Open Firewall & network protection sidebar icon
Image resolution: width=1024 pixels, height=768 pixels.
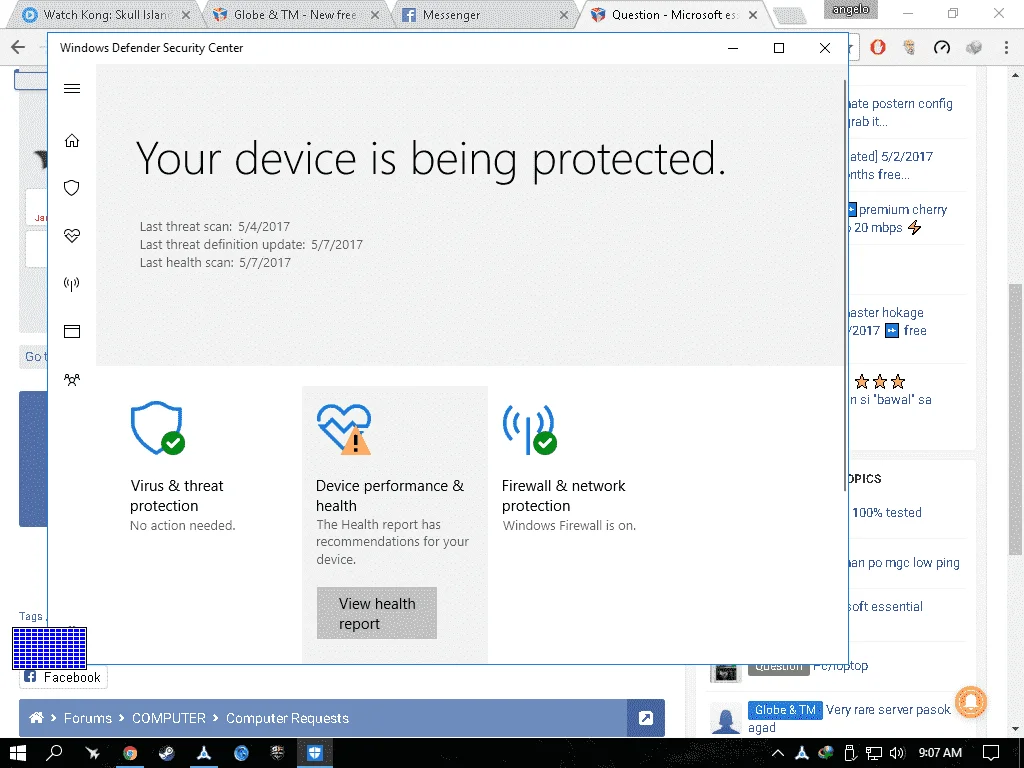[x=72, y=283]
